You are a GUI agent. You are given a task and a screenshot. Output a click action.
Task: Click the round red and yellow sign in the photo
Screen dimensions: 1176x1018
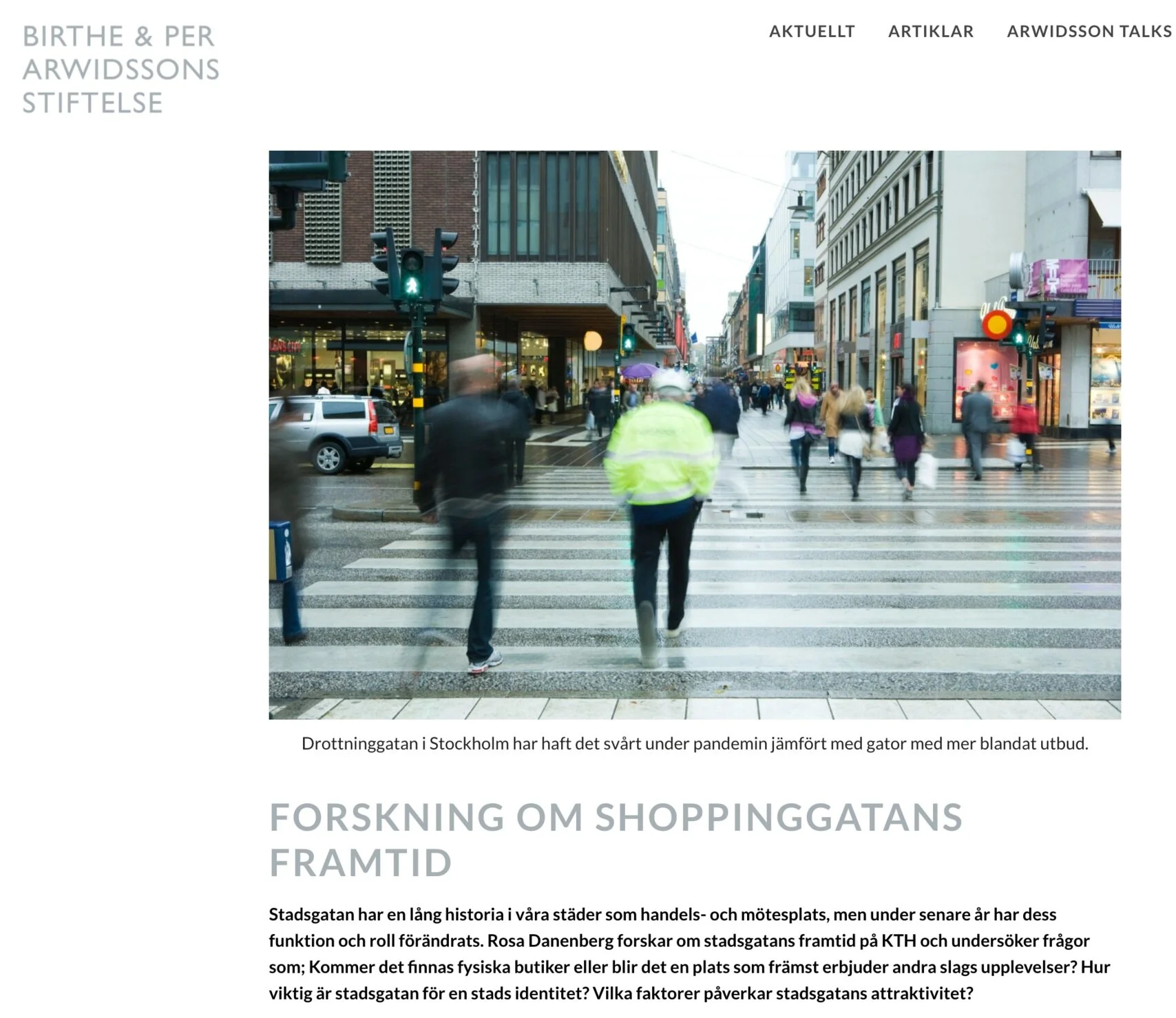[x=996, y=324]
